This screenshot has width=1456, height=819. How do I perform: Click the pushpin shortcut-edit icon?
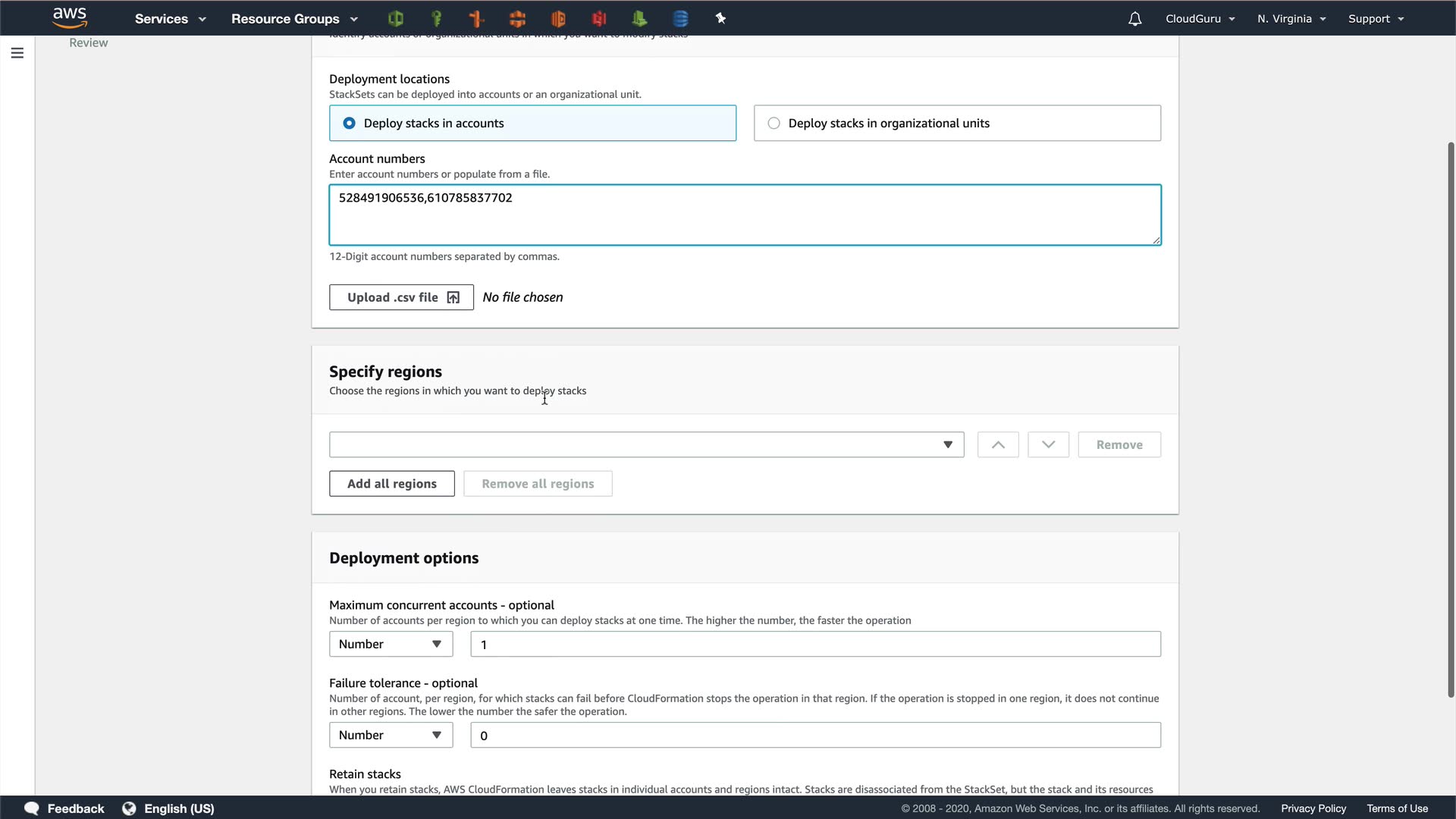[720, 18]
